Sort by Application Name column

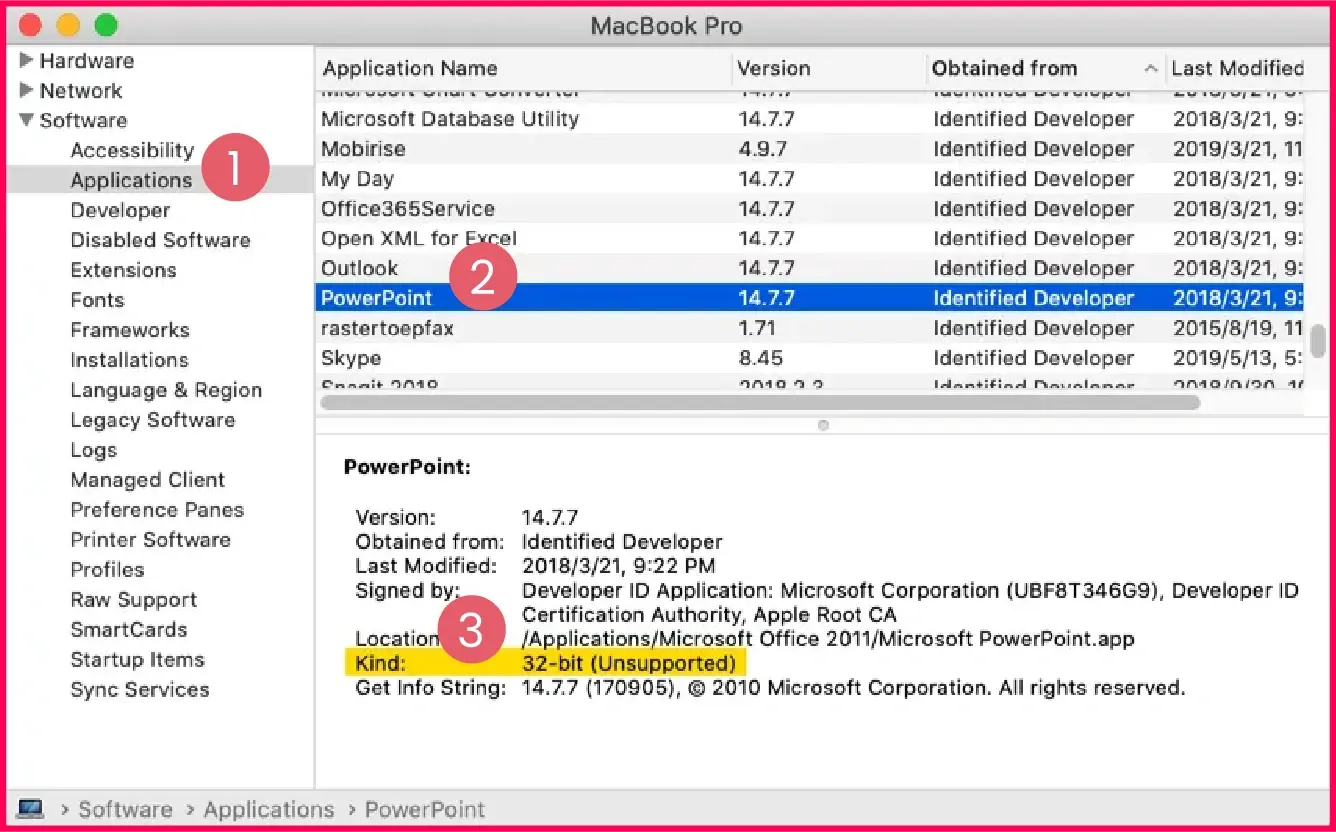coord(410,68)
